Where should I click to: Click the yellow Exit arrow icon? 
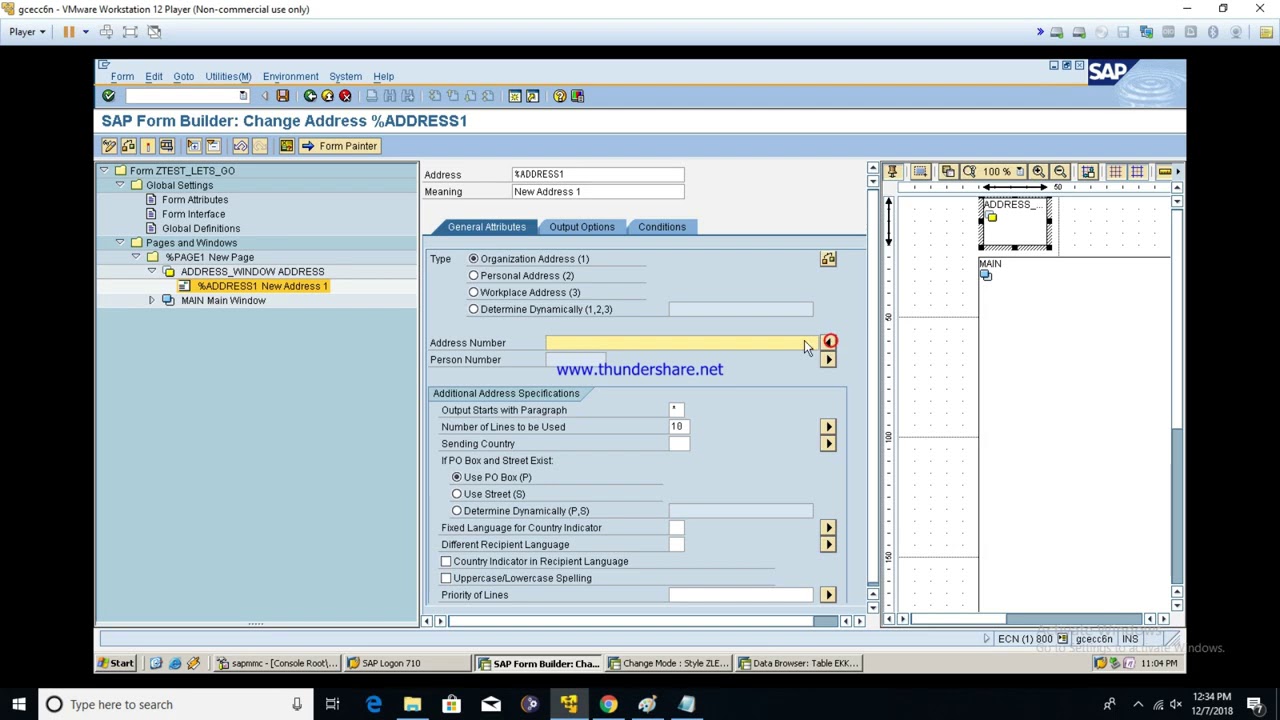pyautogui.click(x=327, y=96)
